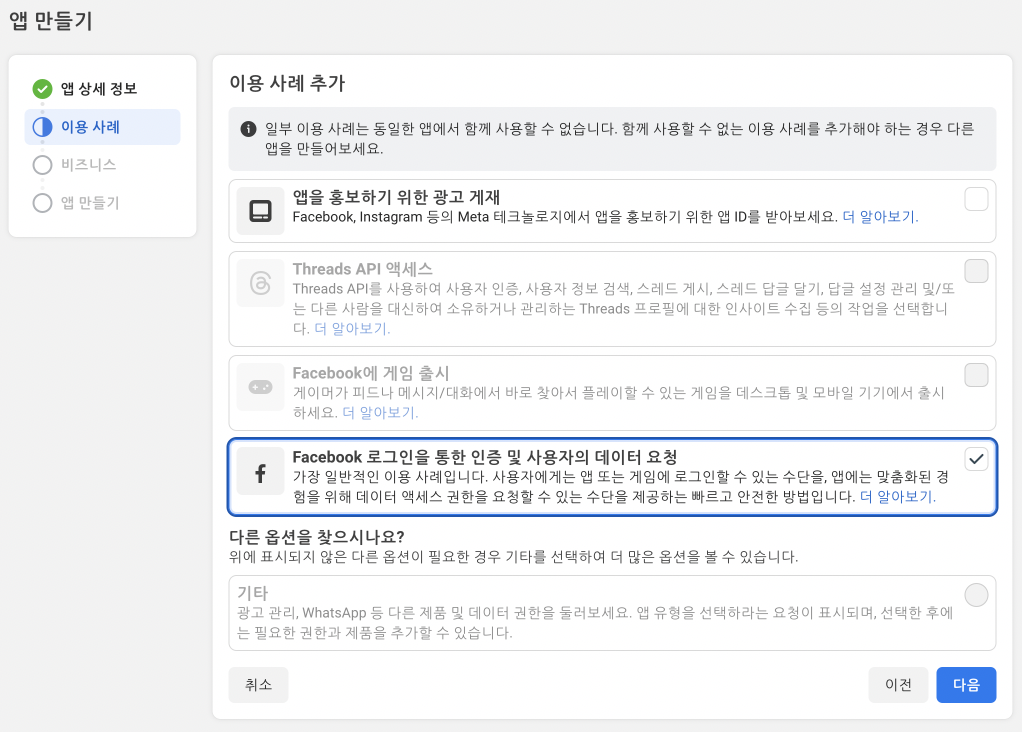Click 더 알아보기 link under Facebook에 게임 출시
Image resolution: width=1022 pixels, height=732 pixels.
pos(380,413)
